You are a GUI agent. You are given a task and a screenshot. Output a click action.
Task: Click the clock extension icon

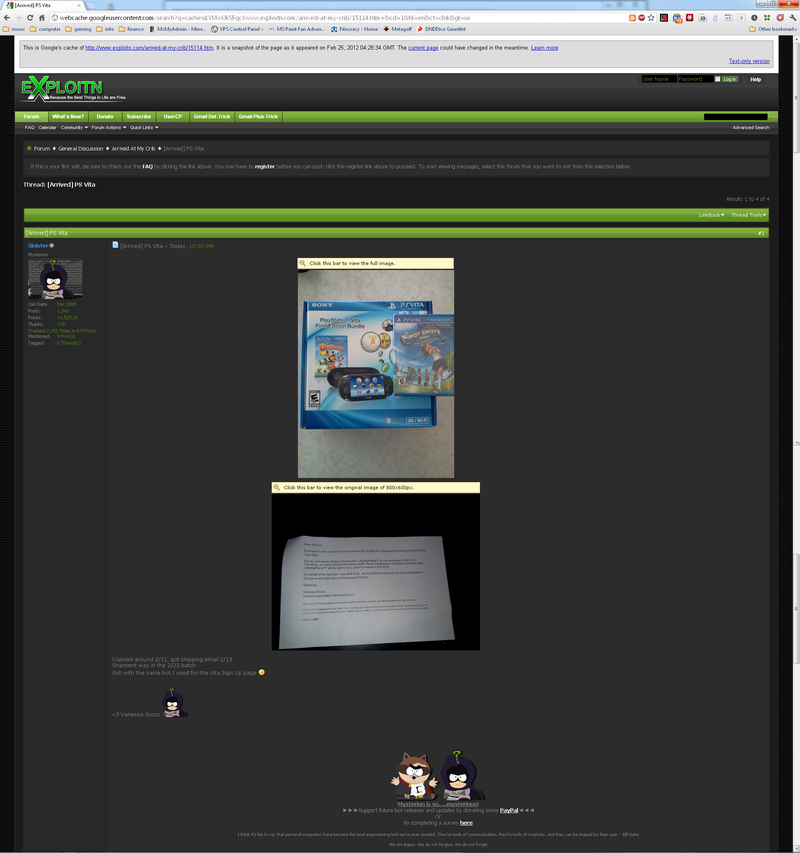754,17
